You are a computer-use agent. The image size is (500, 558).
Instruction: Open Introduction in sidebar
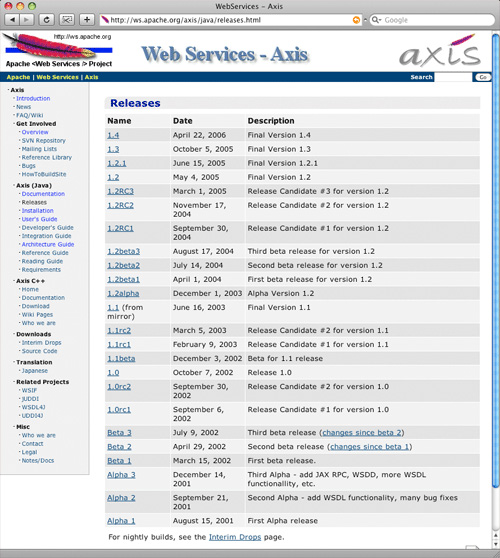[33, 99]
